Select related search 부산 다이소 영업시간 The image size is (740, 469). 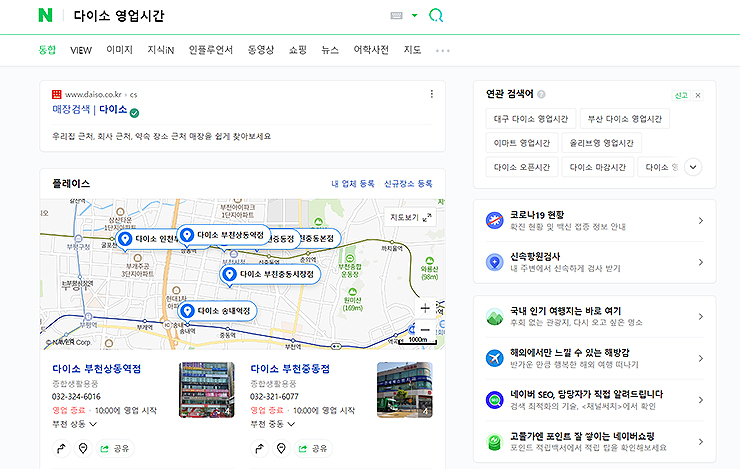pos(625,119)
